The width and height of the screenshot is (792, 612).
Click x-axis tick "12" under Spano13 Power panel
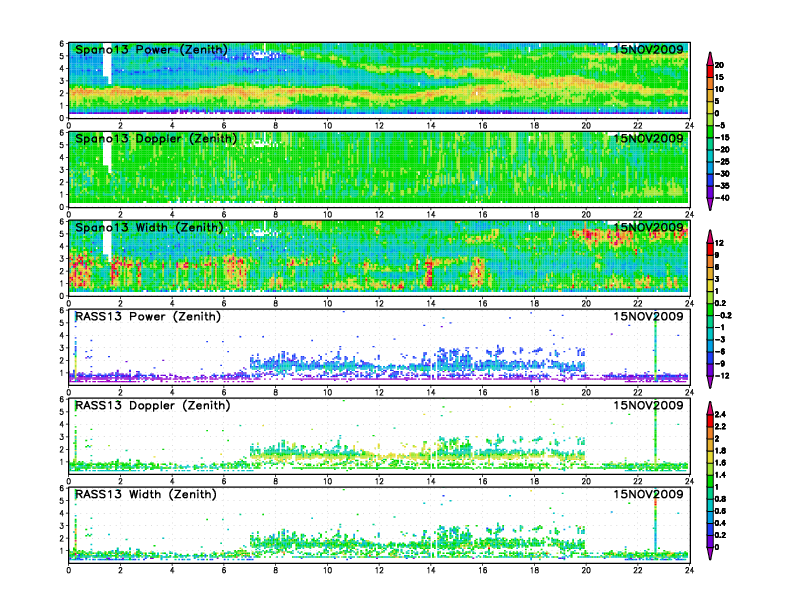click(x=379, y=126)
